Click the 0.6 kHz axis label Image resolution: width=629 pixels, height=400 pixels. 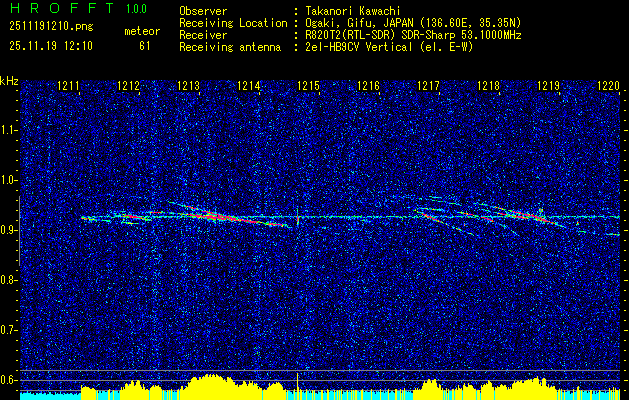[x=9, y=380]
